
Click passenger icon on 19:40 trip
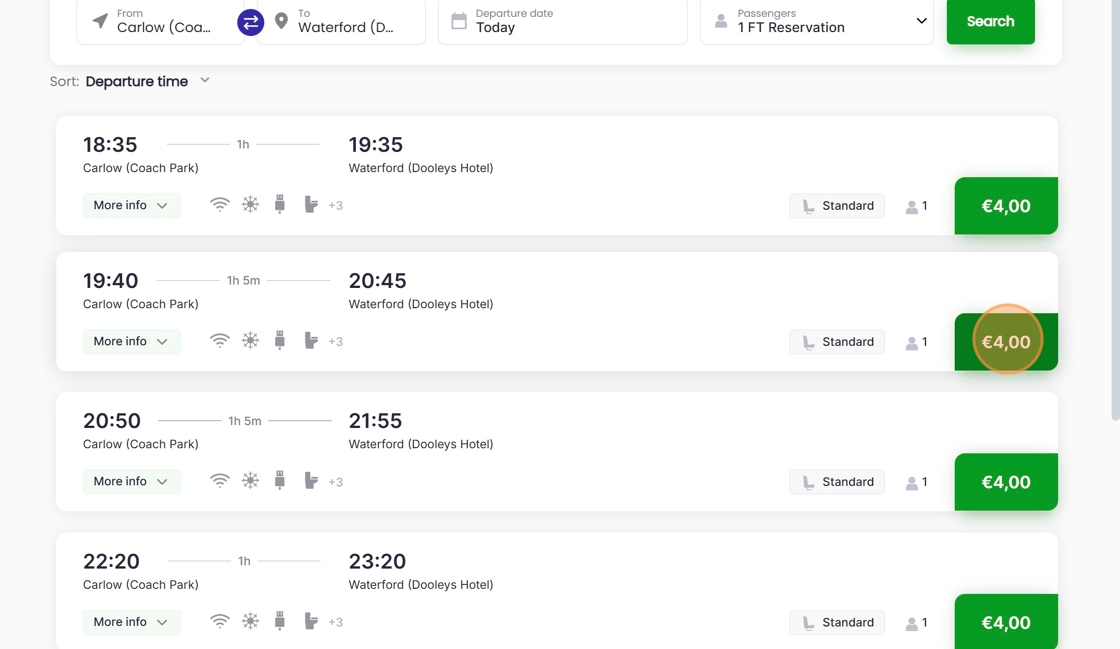click(911, 342)
